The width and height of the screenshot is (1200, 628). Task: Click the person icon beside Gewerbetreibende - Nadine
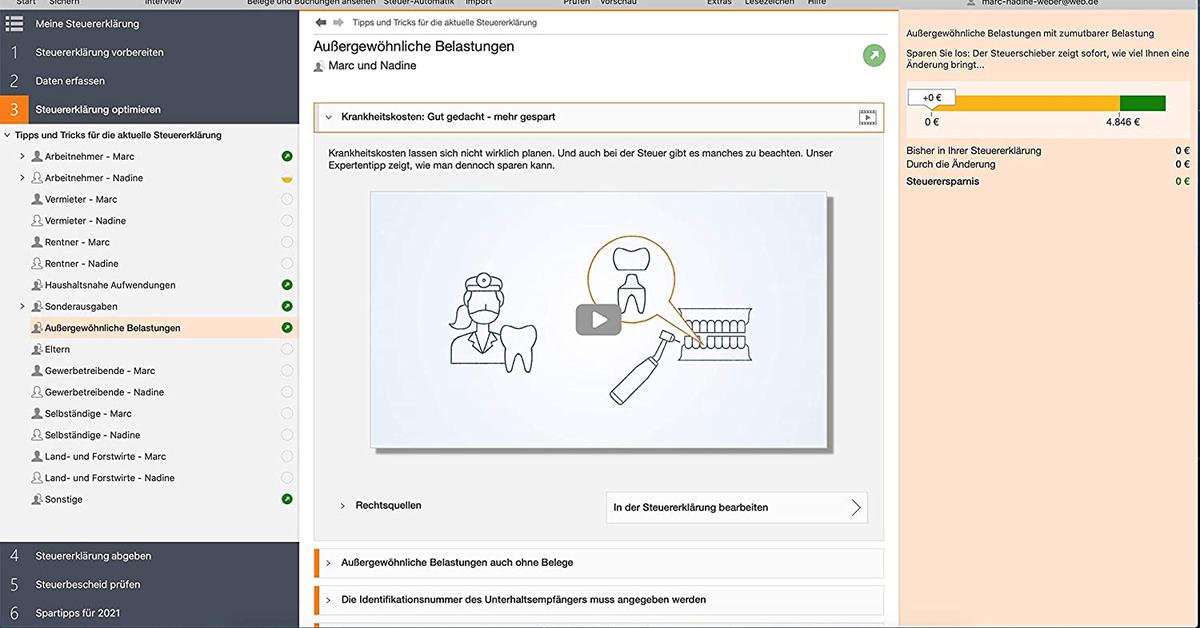[37, 393]
